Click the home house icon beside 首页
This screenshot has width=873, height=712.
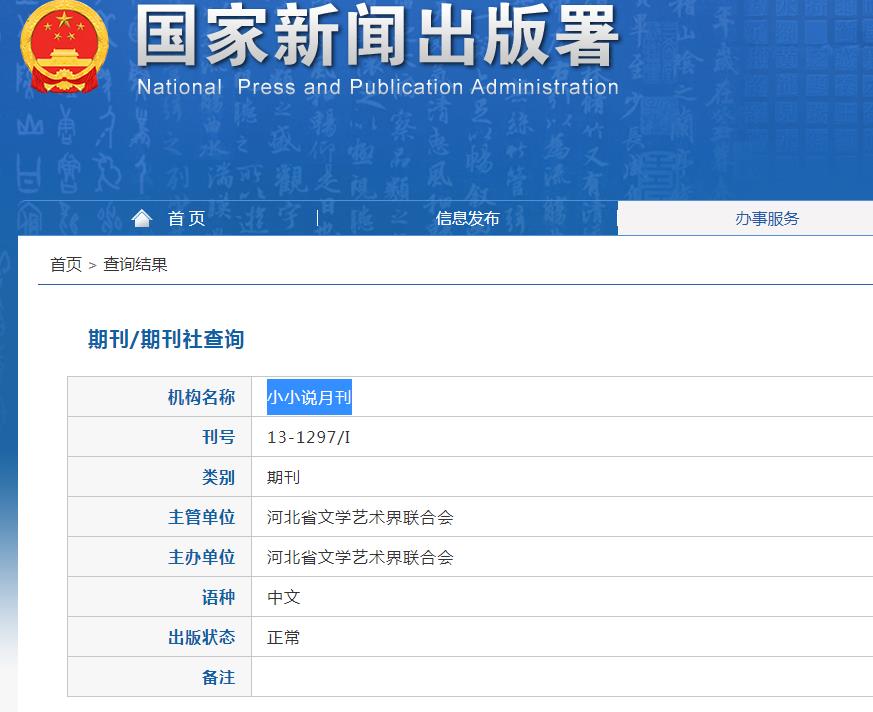pyautogui.click(x=143, y=218)
